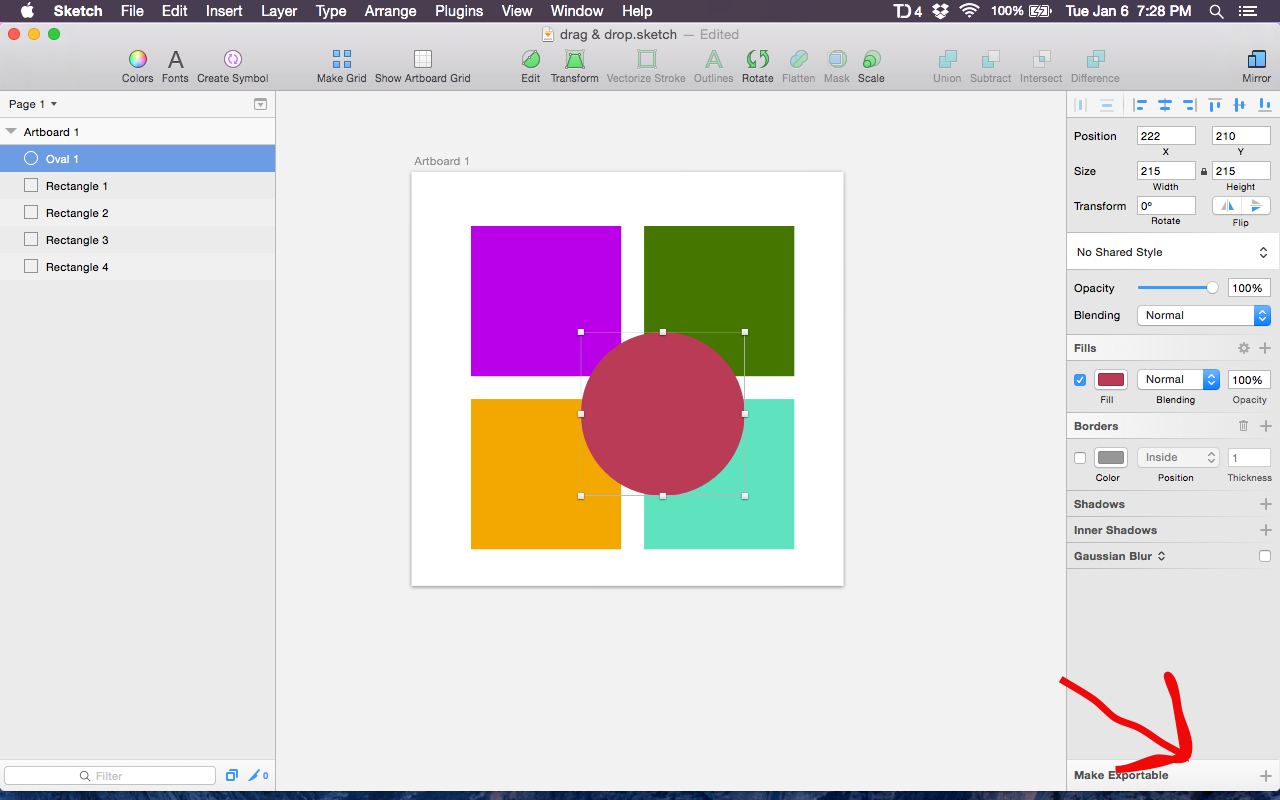This screenshot has height=800, width=1280.
Task: Open the Fonts panel
Action: (175, 60)
